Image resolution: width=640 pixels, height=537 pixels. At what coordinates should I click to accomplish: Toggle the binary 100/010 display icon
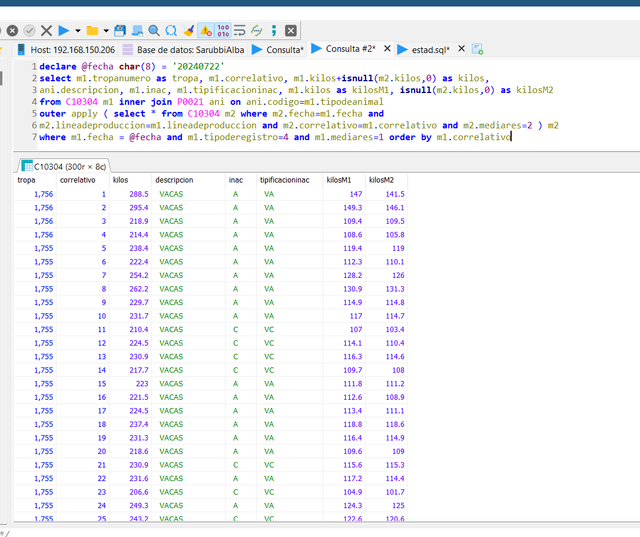[x=223, y=31]
